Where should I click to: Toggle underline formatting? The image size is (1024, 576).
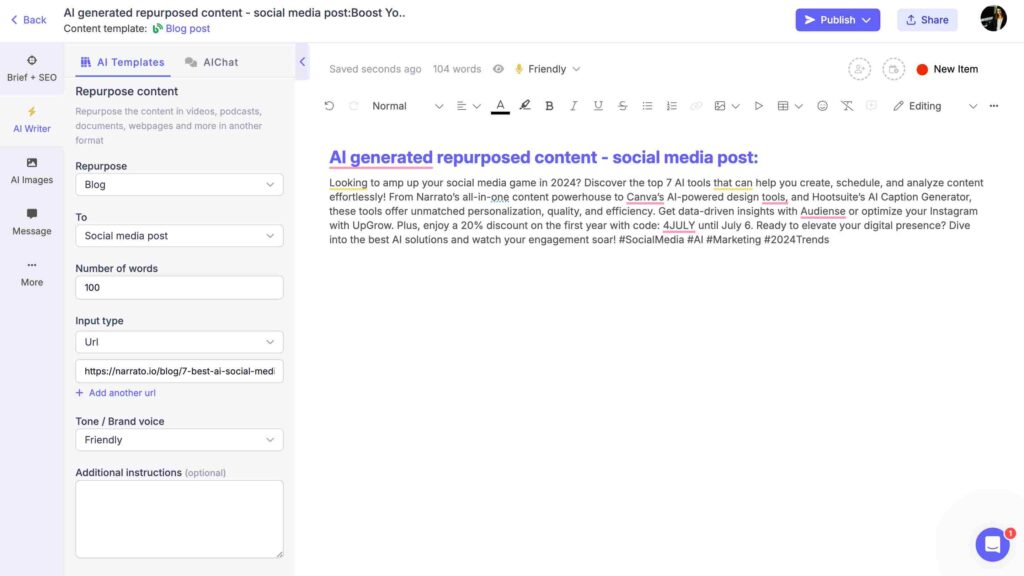point(598,106)
